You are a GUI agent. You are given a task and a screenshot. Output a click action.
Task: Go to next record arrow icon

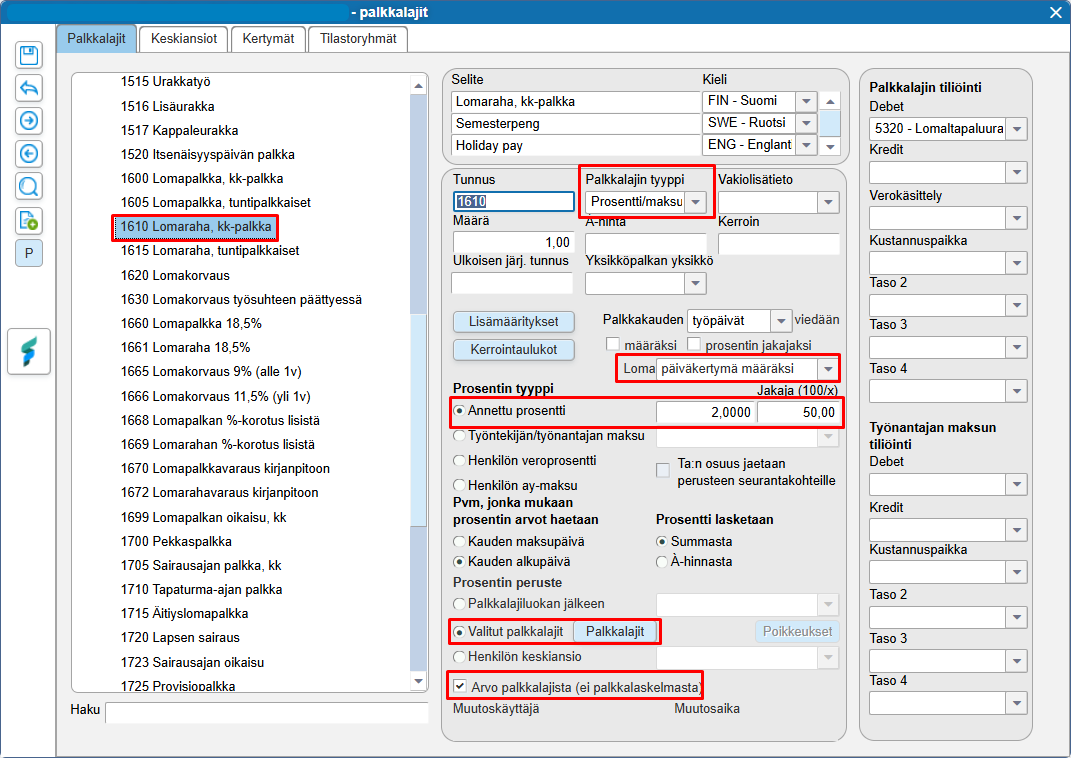pyautogui.click(x=29, y=121)
